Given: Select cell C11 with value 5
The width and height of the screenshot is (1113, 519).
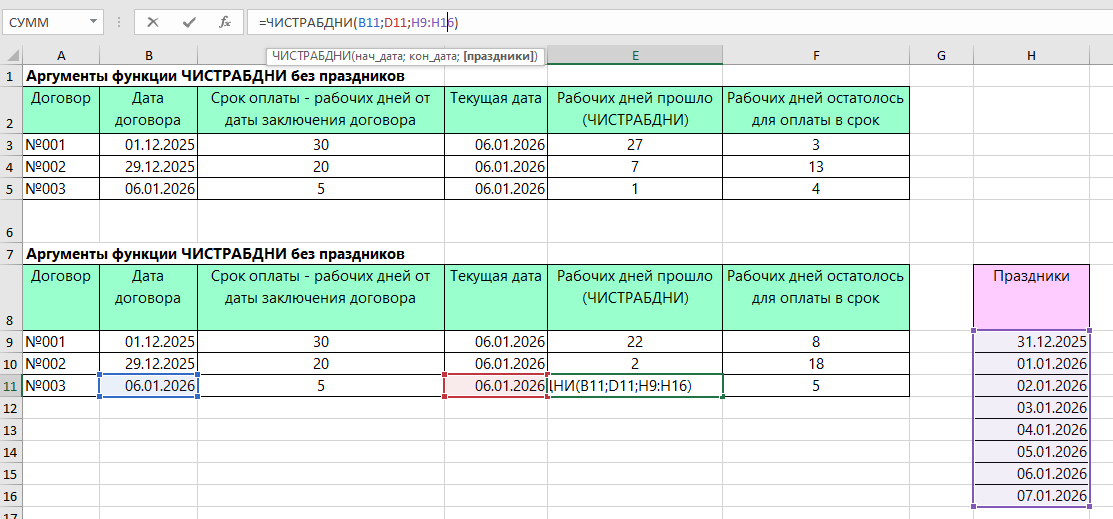Looking at the screenshot, I should [321, 386].
